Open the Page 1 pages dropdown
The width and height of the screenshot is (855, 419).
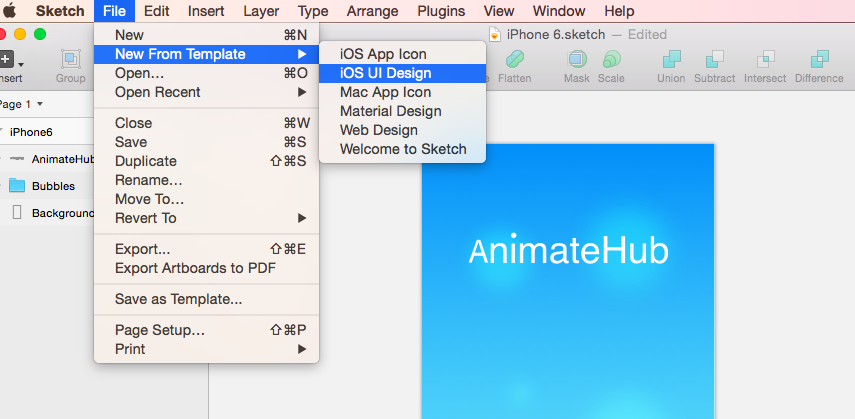21,104
